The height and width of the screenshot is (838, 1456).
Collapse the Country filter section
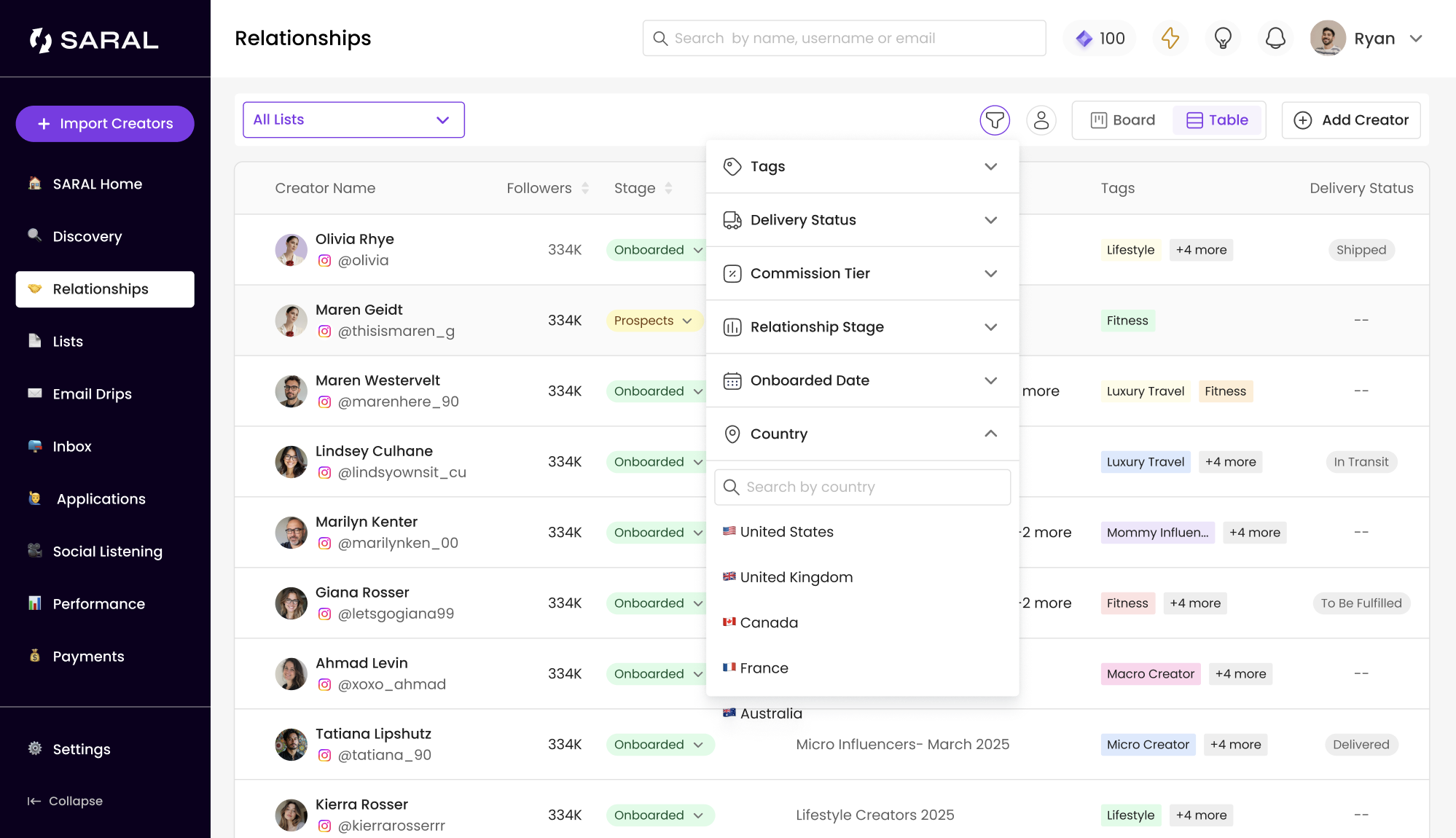click(990, 434)
